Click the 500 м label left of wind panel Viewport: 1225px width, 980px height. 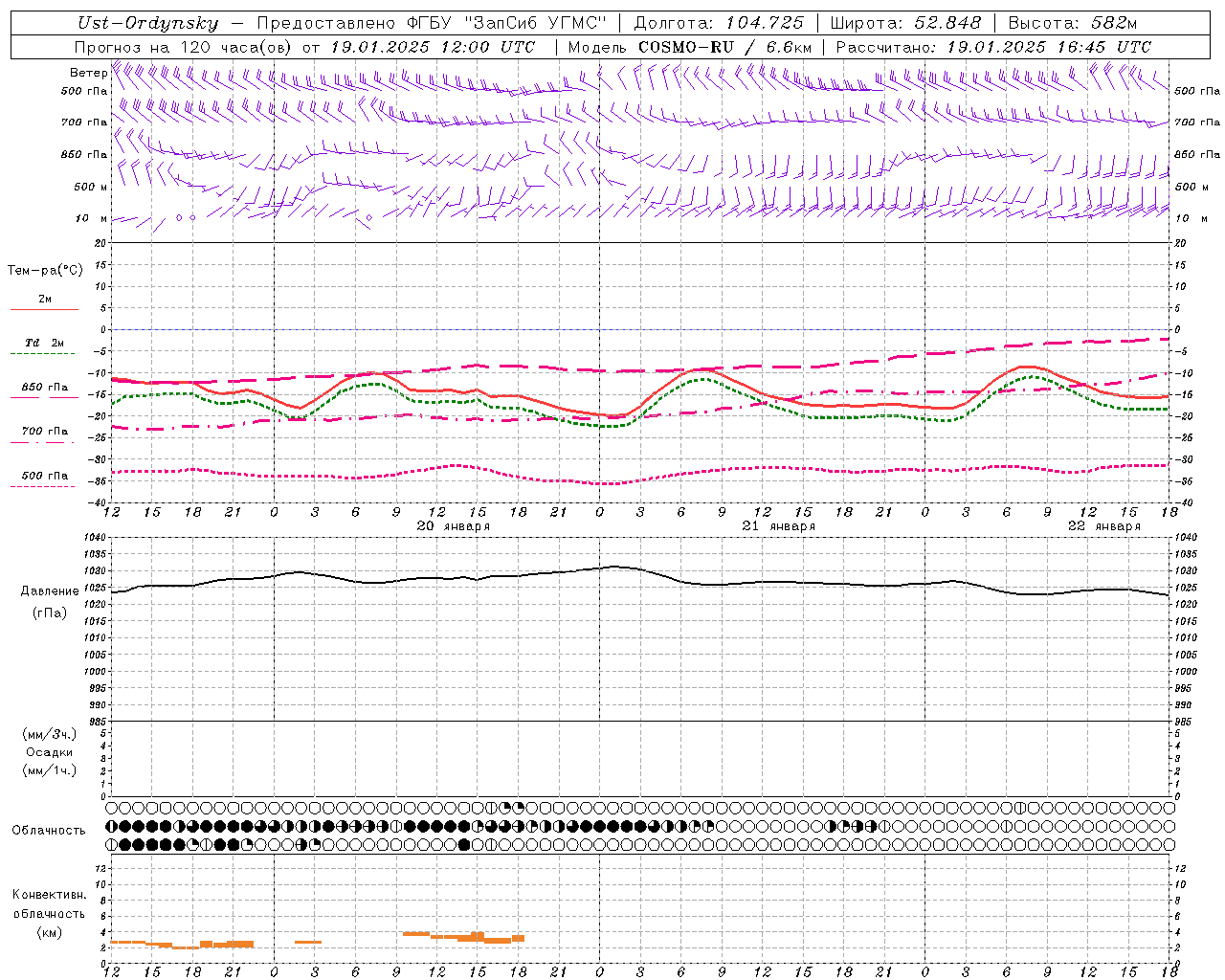(x=91, y=187)
